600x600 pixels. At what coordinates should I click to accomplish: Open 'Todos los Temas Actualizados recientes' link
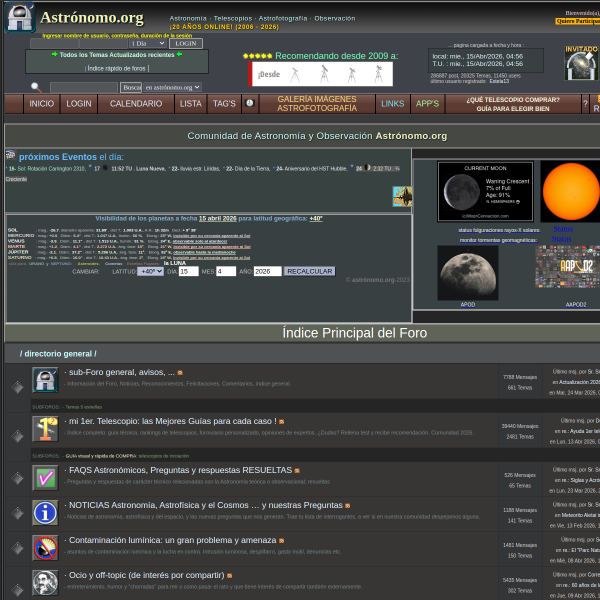(x=117, y=55)
